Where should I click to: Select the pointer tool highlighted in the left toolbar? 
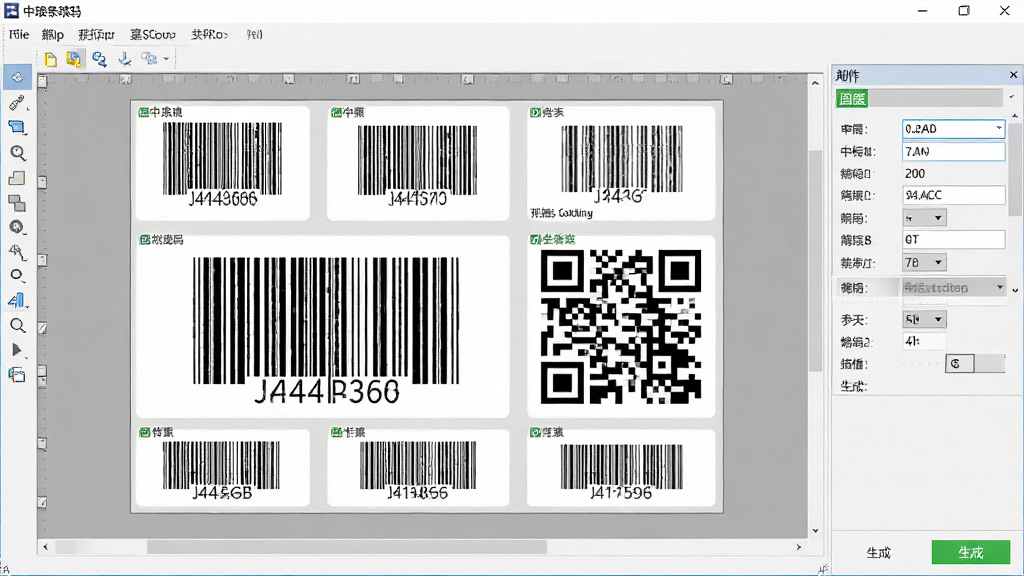[x=17, y=78]
